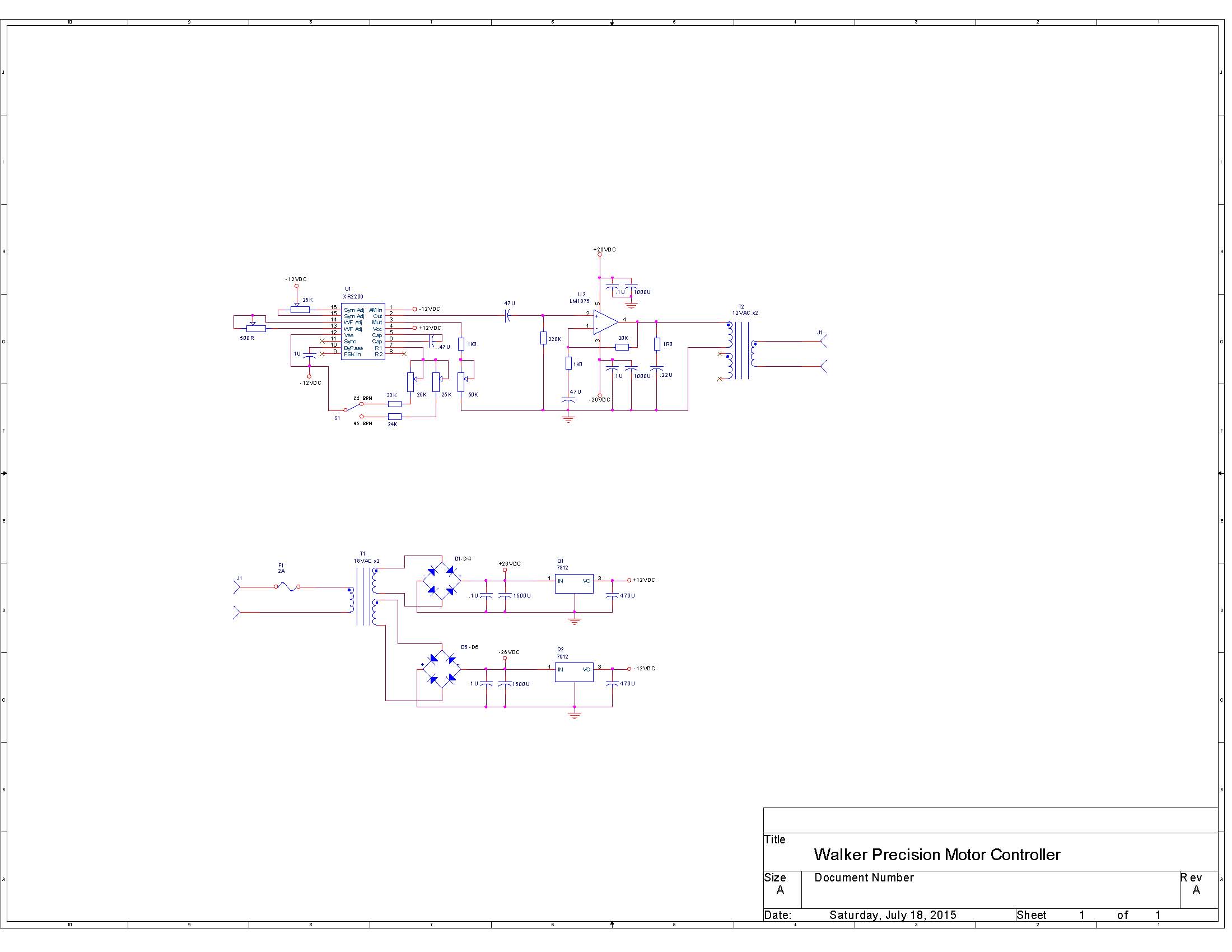Click the ground symbol below the op-amp's 47U capacitor

point(568,419)
